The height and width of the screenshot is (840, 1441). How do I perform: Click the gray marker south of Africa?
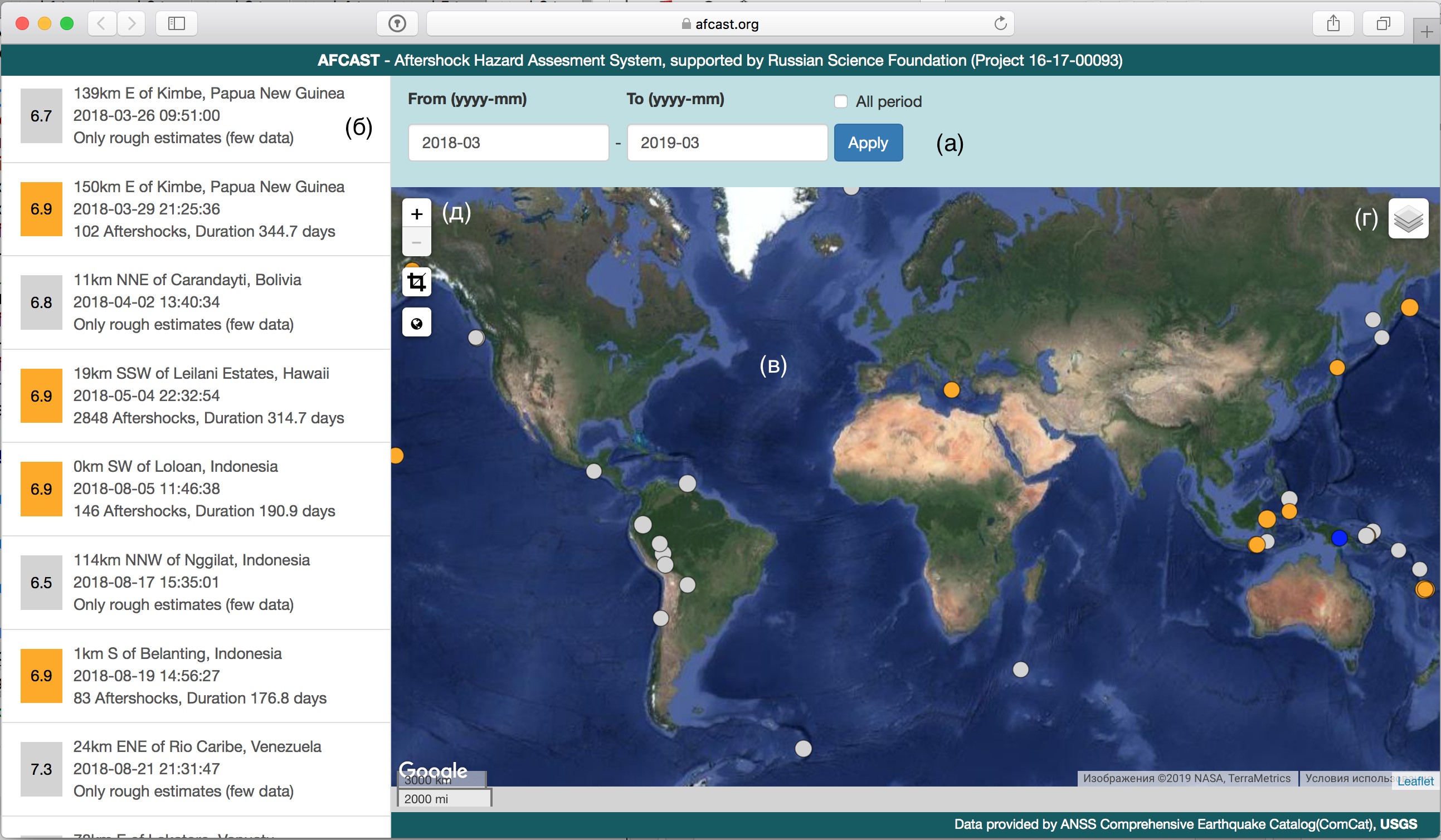click(x=1020, y=670)
